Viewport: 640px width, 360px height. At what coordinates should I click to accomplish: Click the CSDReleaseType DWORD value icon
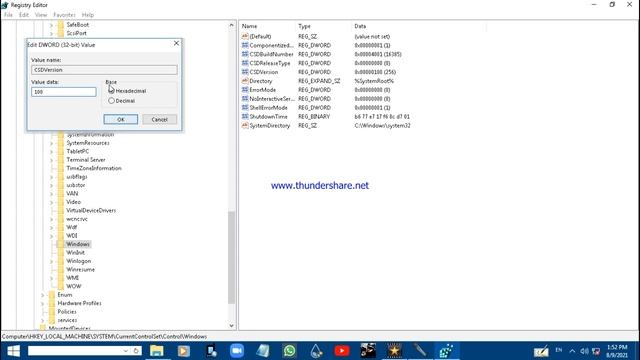click(x=245, y=63)
